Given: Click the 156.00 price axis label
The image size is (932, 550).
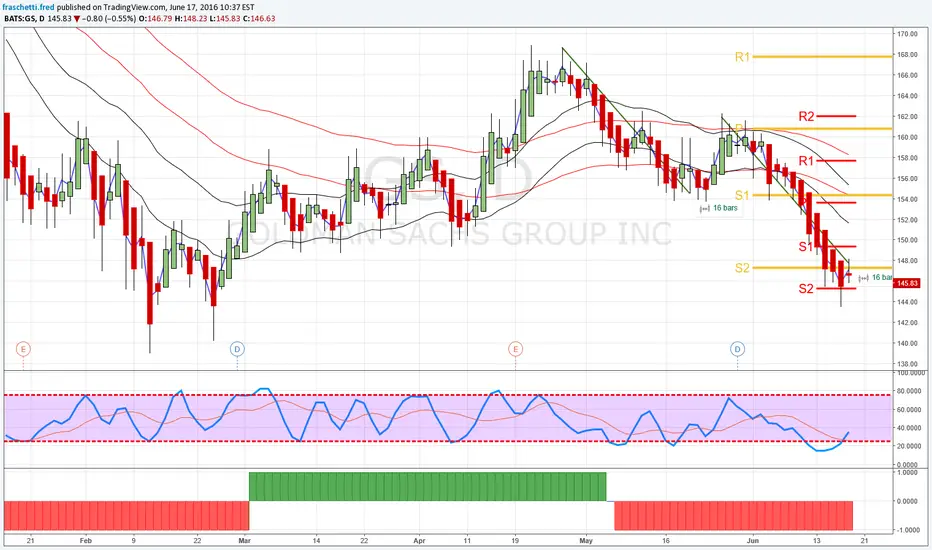Looking at the screenshot, I should 908,178.
